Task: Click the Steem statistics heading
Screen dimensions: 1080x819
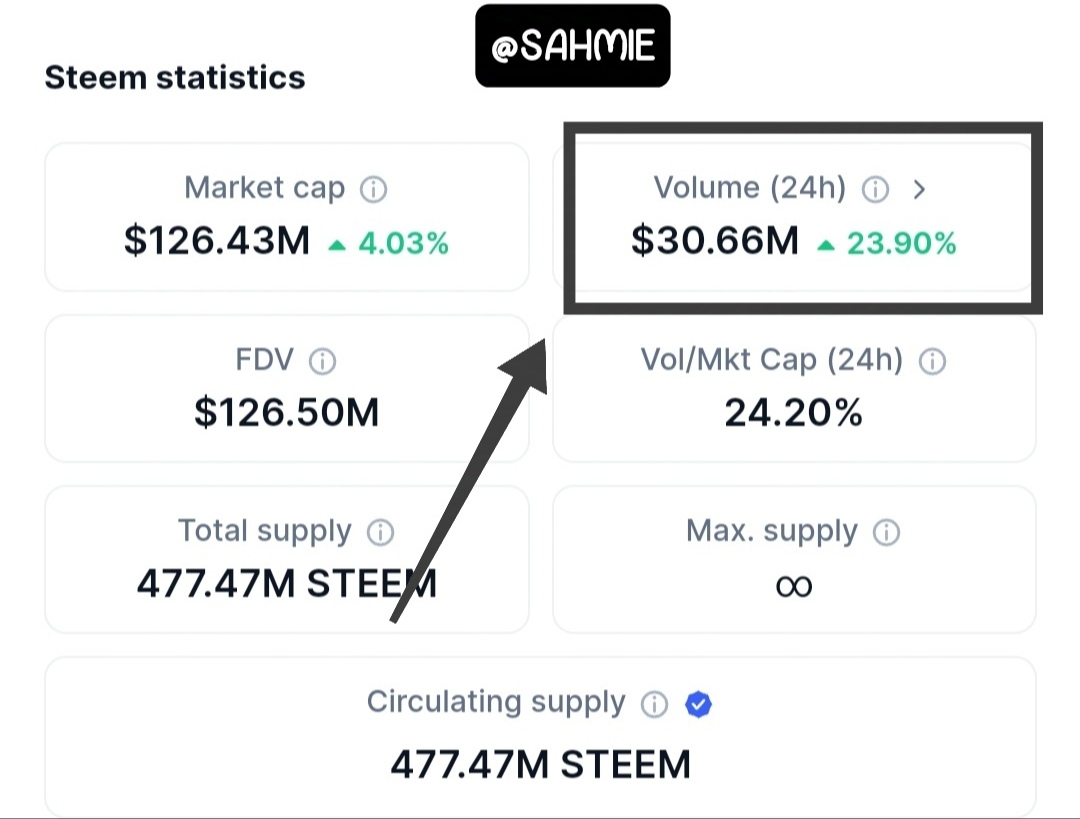Action: 175,77
